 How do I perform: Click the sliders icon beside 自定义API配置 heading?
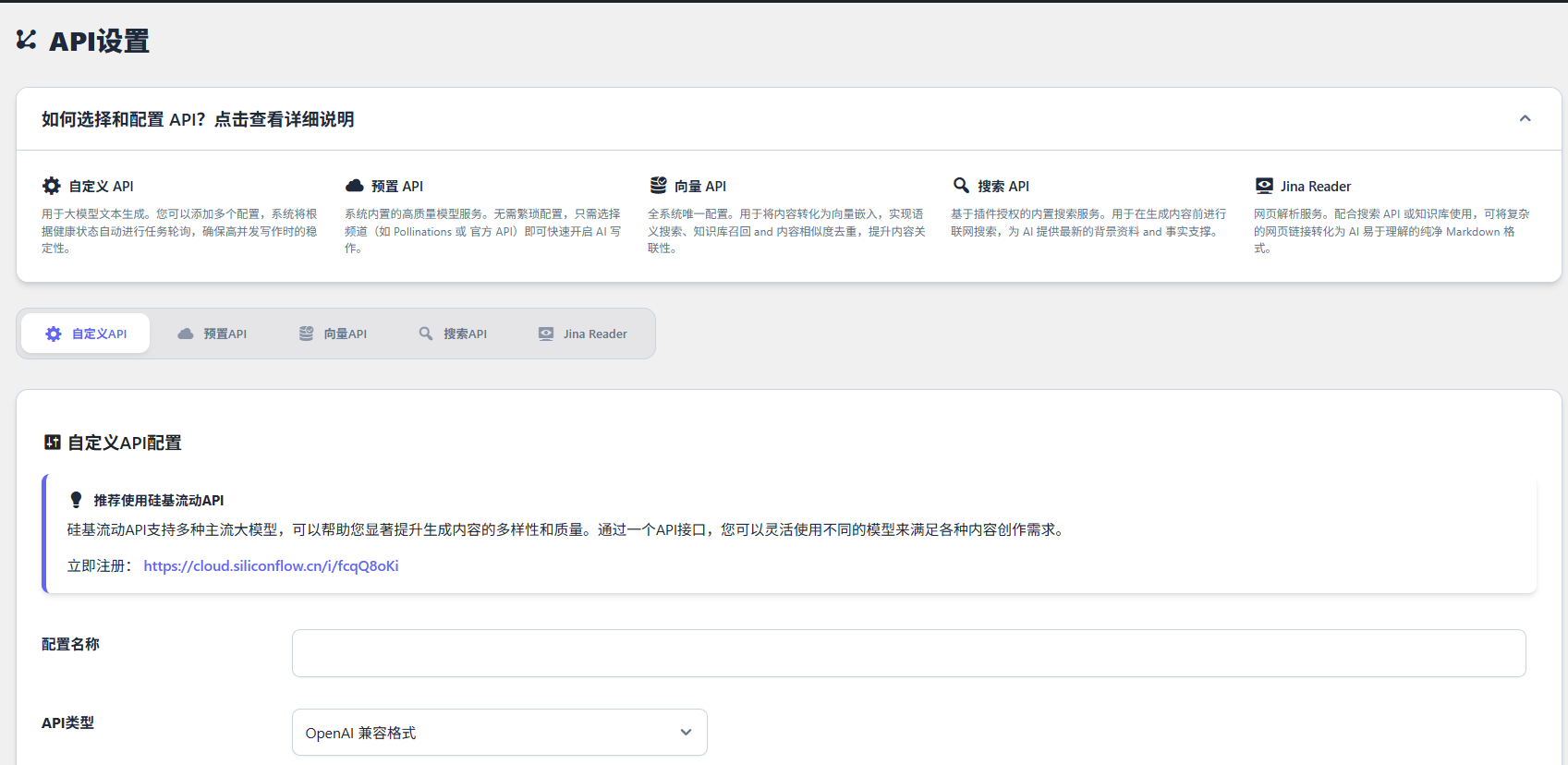click(x=53, y=443)
